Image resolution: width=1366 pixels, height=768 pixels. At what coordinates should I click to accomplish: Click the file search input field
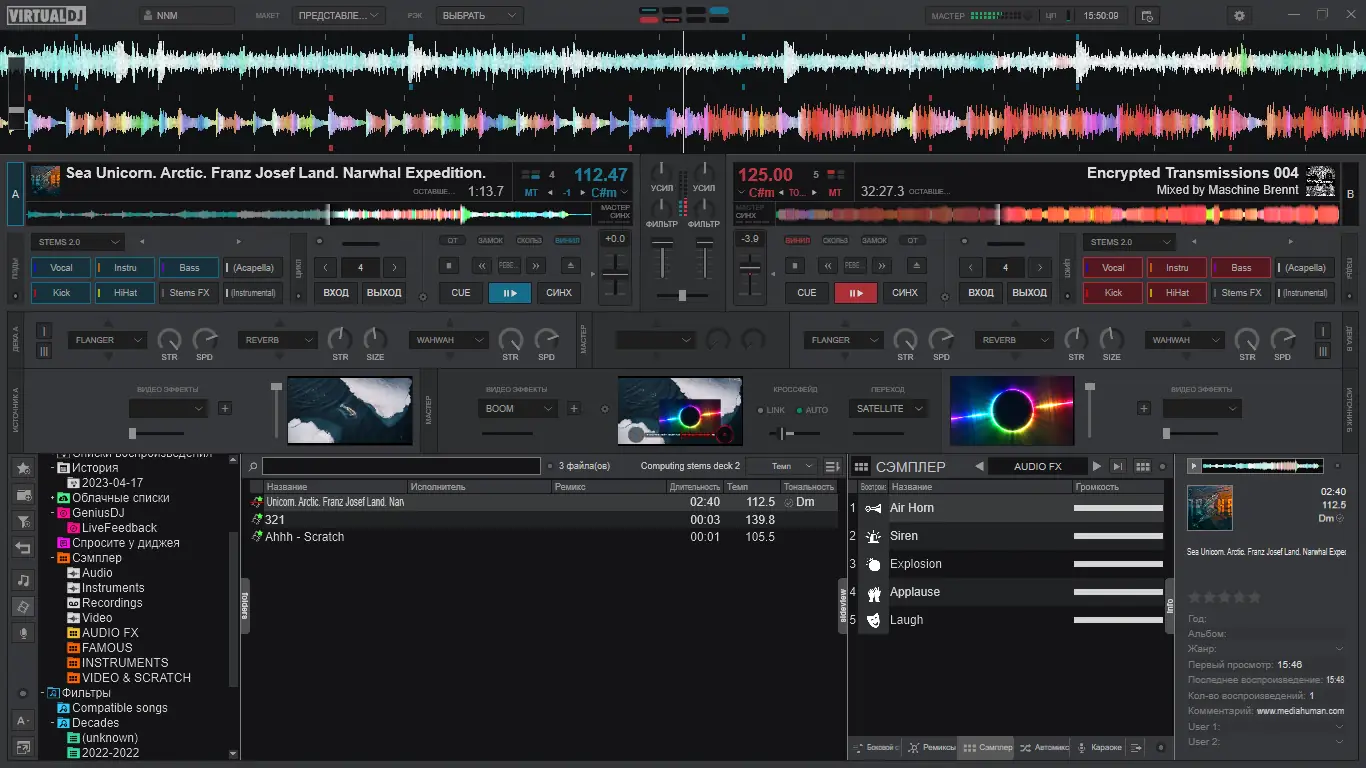click(x=400, y=466)
